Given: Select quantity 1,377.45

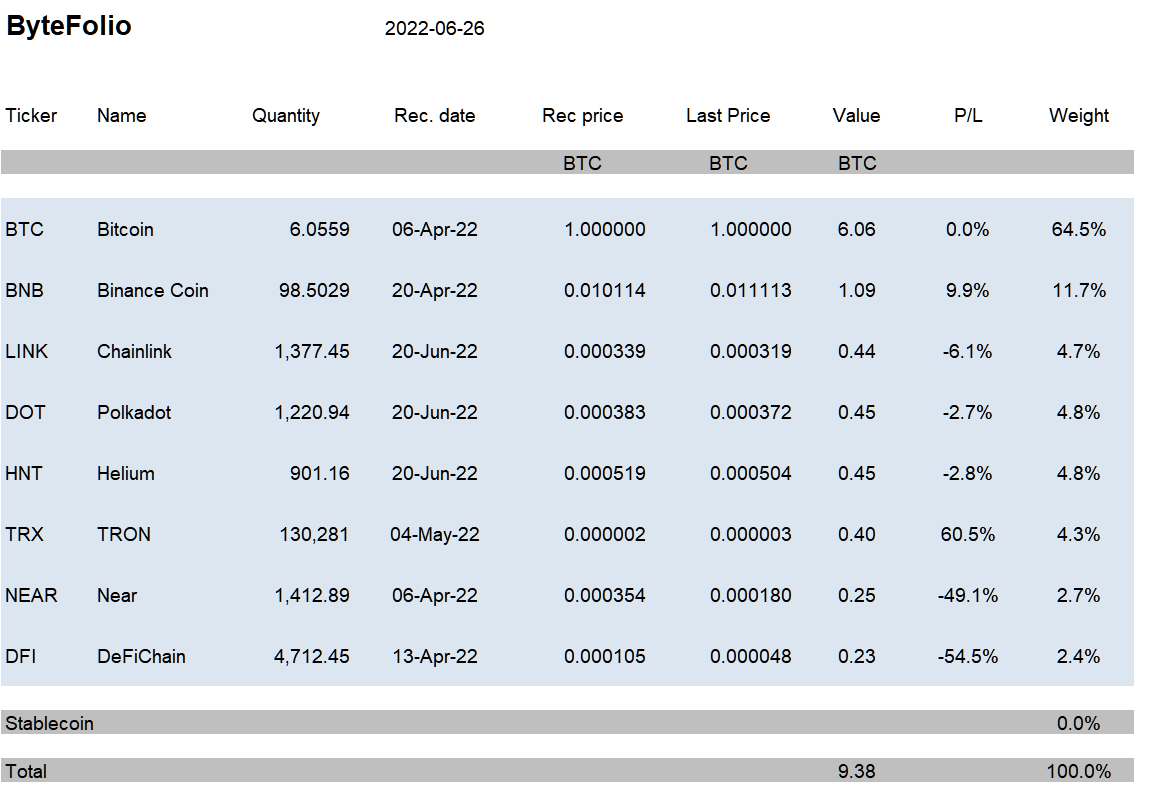Looking at the screenshot, I should 312,352.
